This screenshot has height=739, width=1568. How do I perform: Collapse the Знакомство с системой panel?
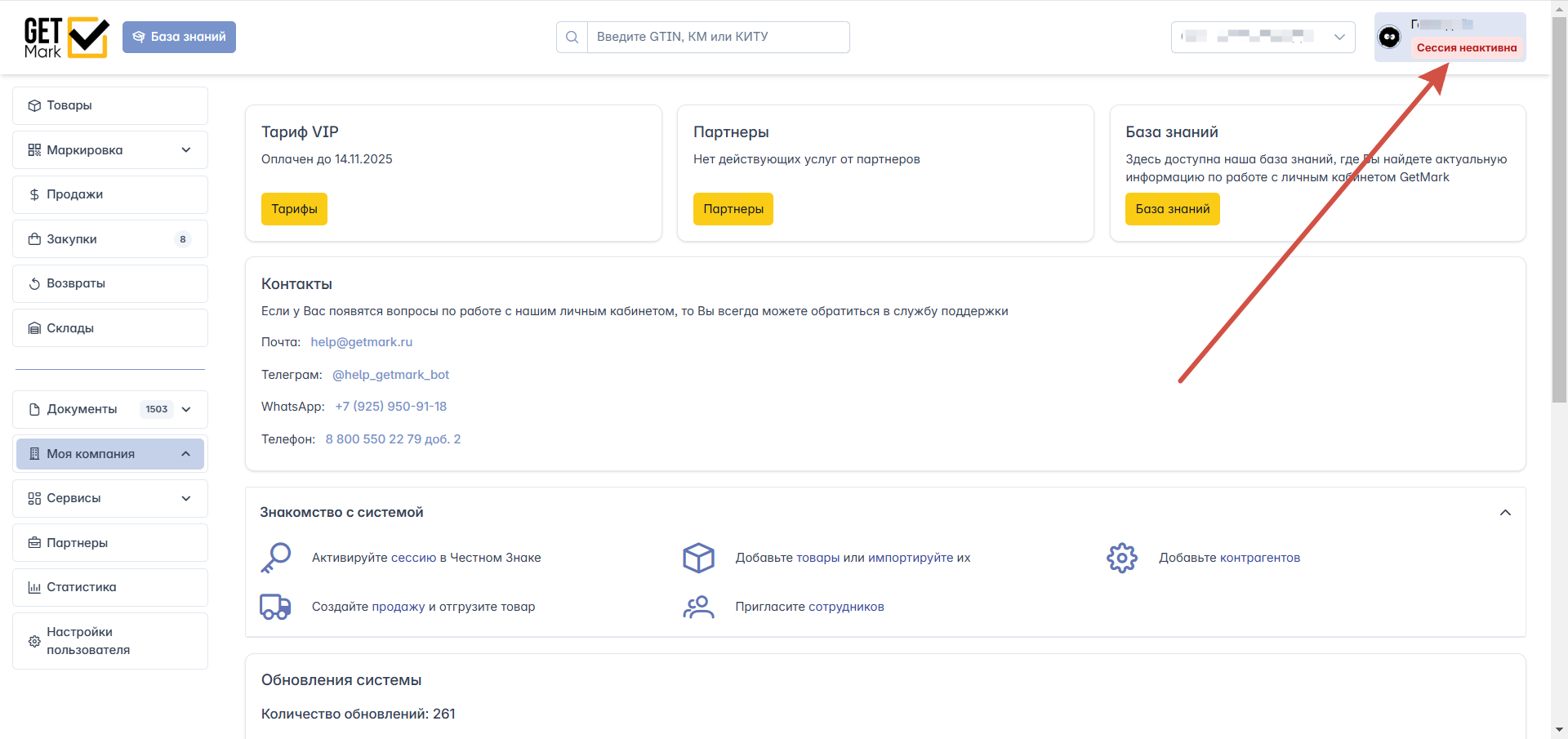(x=1505, y=513)
